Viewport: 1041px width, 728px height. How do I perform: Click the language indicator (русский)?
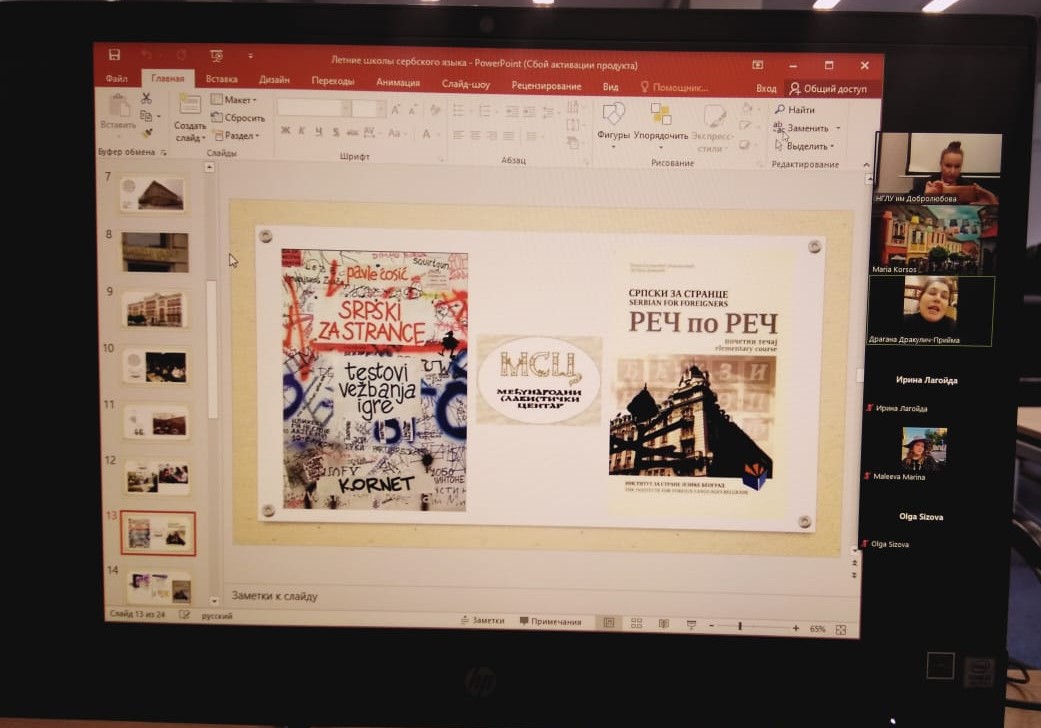click(217, 616)
